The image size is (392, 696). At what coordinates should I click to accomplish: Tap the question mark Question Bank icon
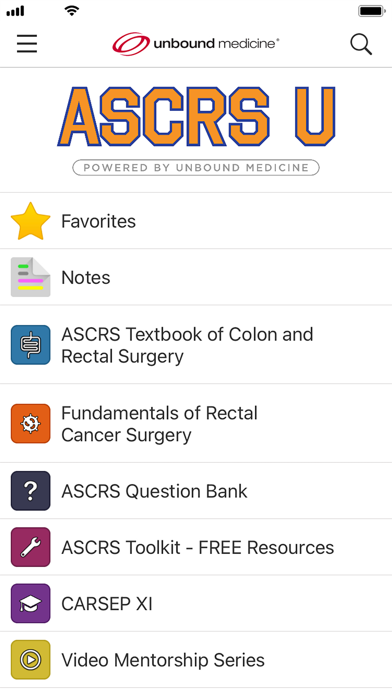[31, 491]
